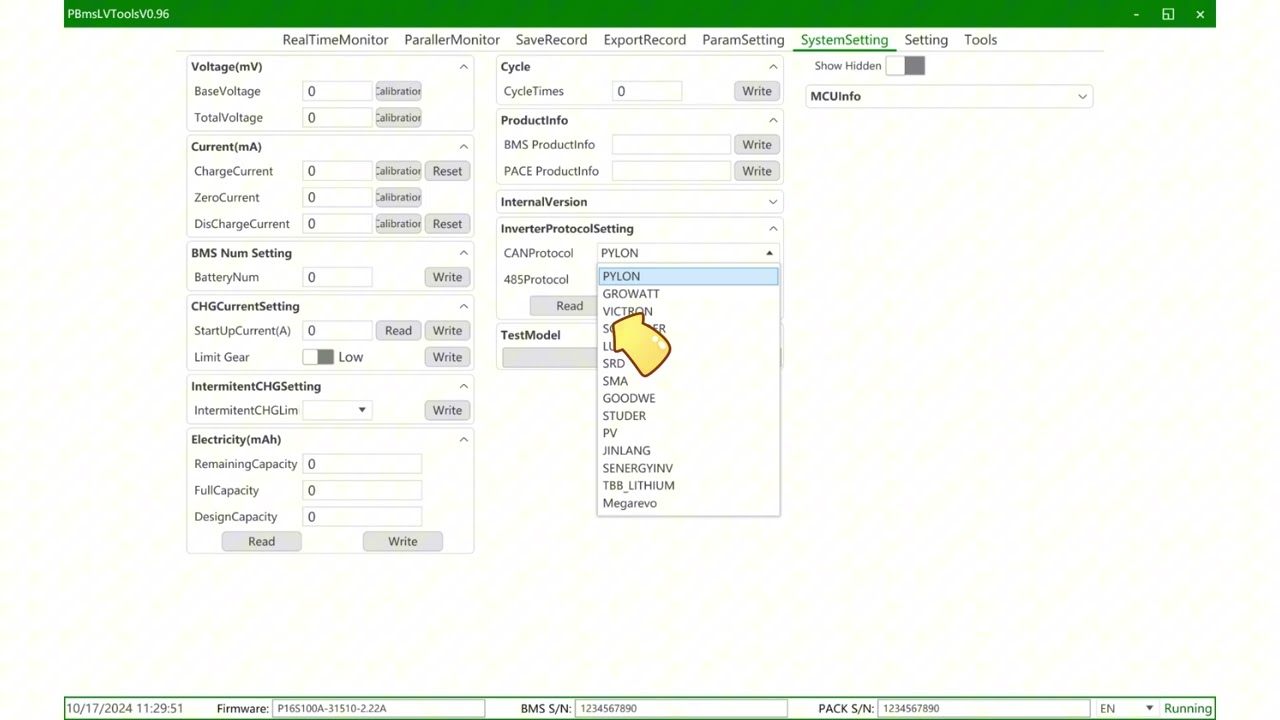The image size is (1280, 720).
Task: Open the RealTimeMonitor tab
Action: pos(335,39)
